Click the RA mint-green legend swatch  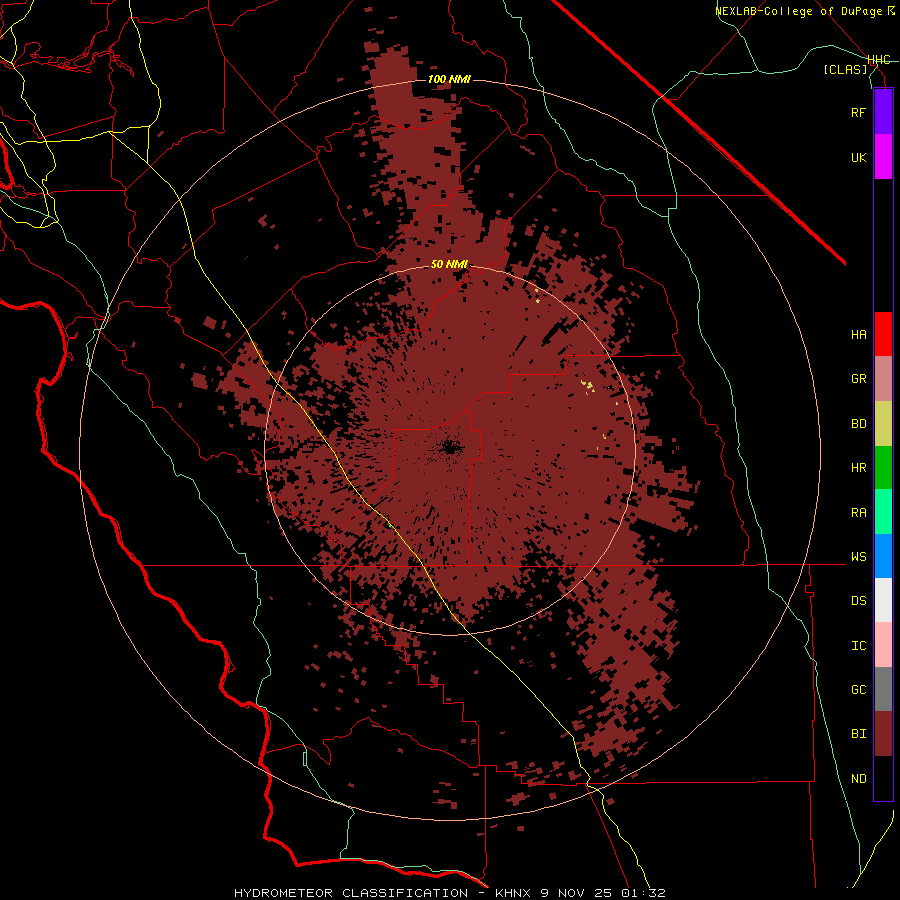pos(883,512)
